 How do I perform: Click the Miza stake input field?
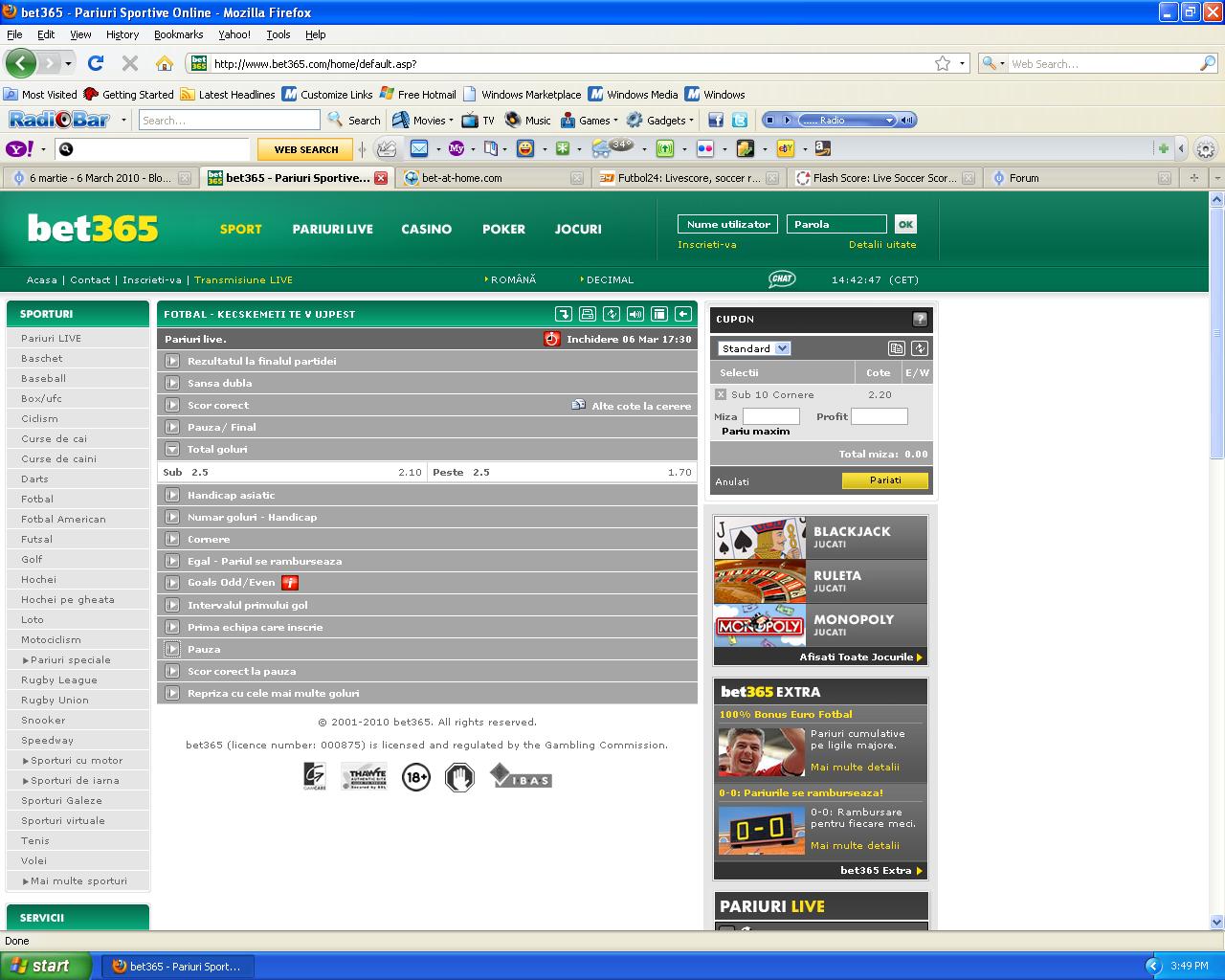point(771,416)
